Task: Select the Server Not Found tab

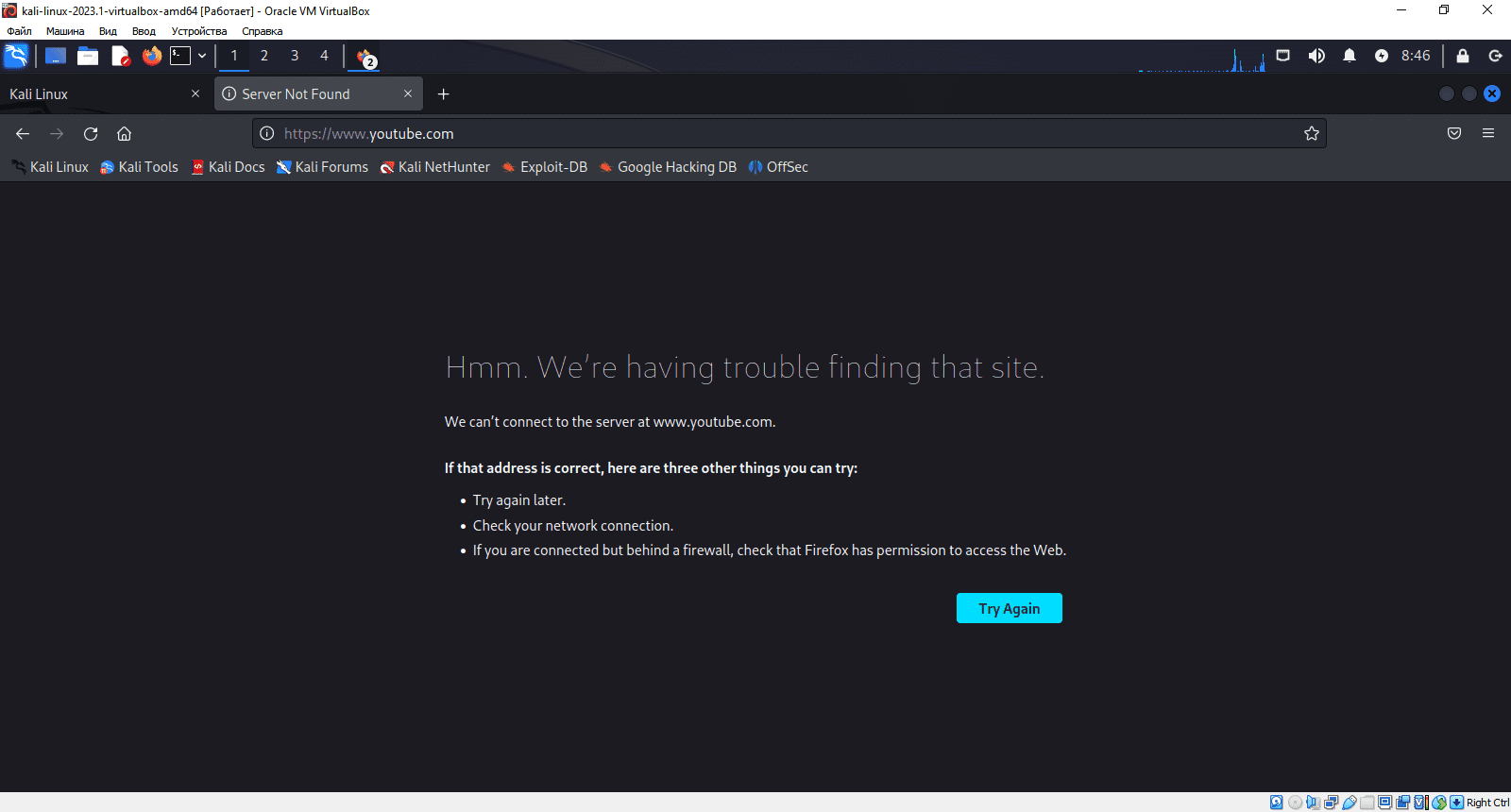Action: (318, 94)
